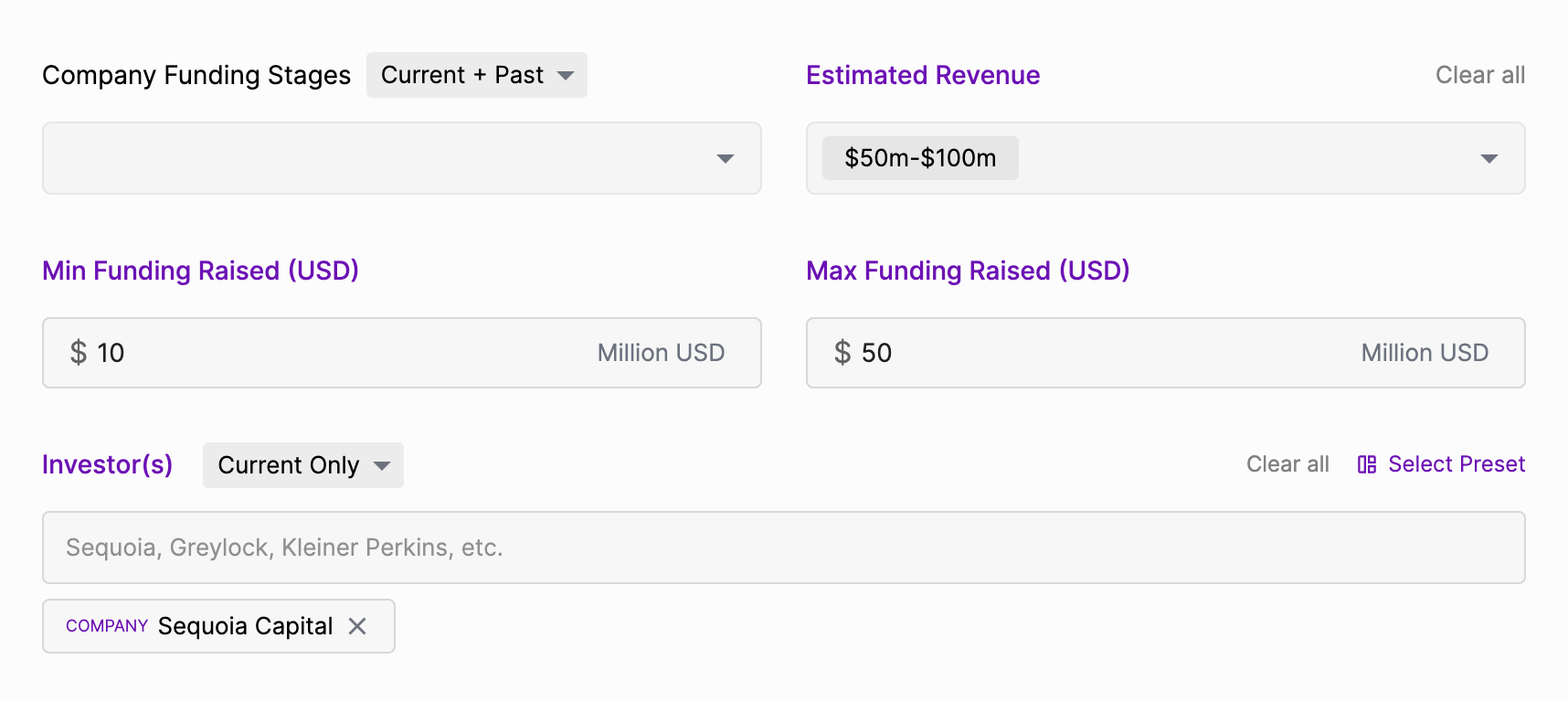Click the dollar sign in Max Funding field
Screen dimensions: 1568x702
(842, 353)
